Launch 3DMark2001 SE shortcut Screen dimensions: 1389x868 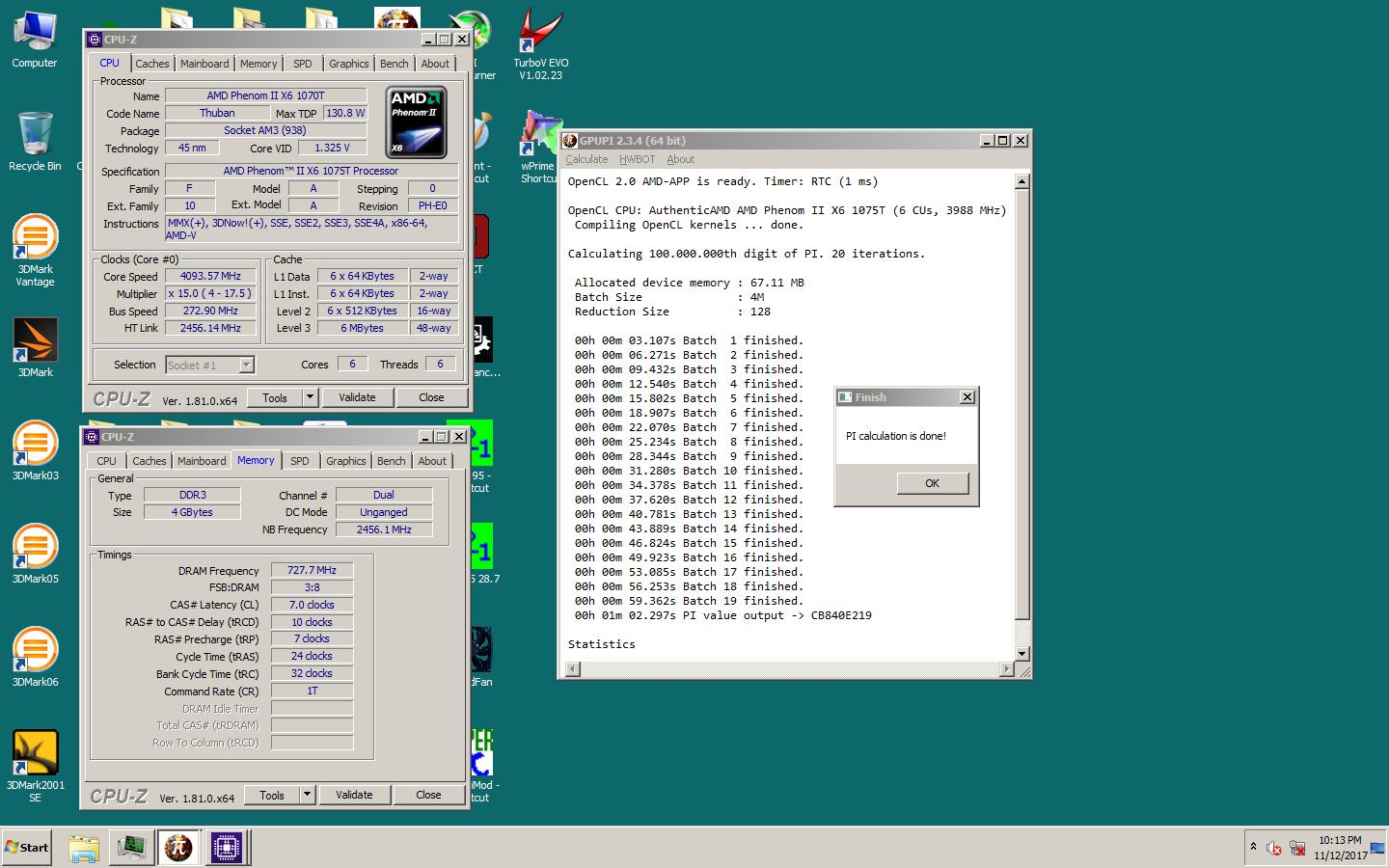click(35, 766)
